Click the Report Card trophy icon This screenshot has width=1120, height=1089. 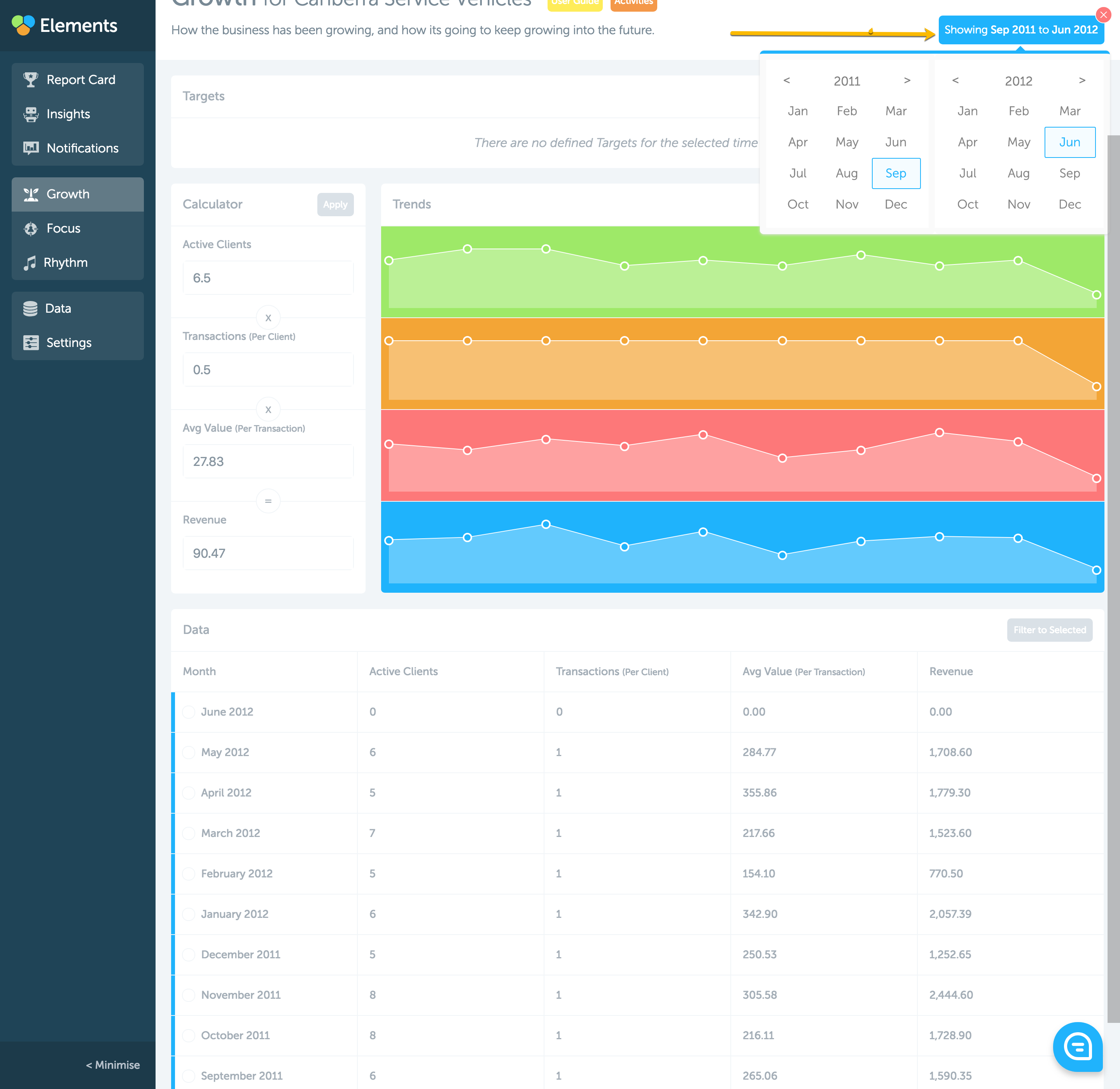(30, 79)
